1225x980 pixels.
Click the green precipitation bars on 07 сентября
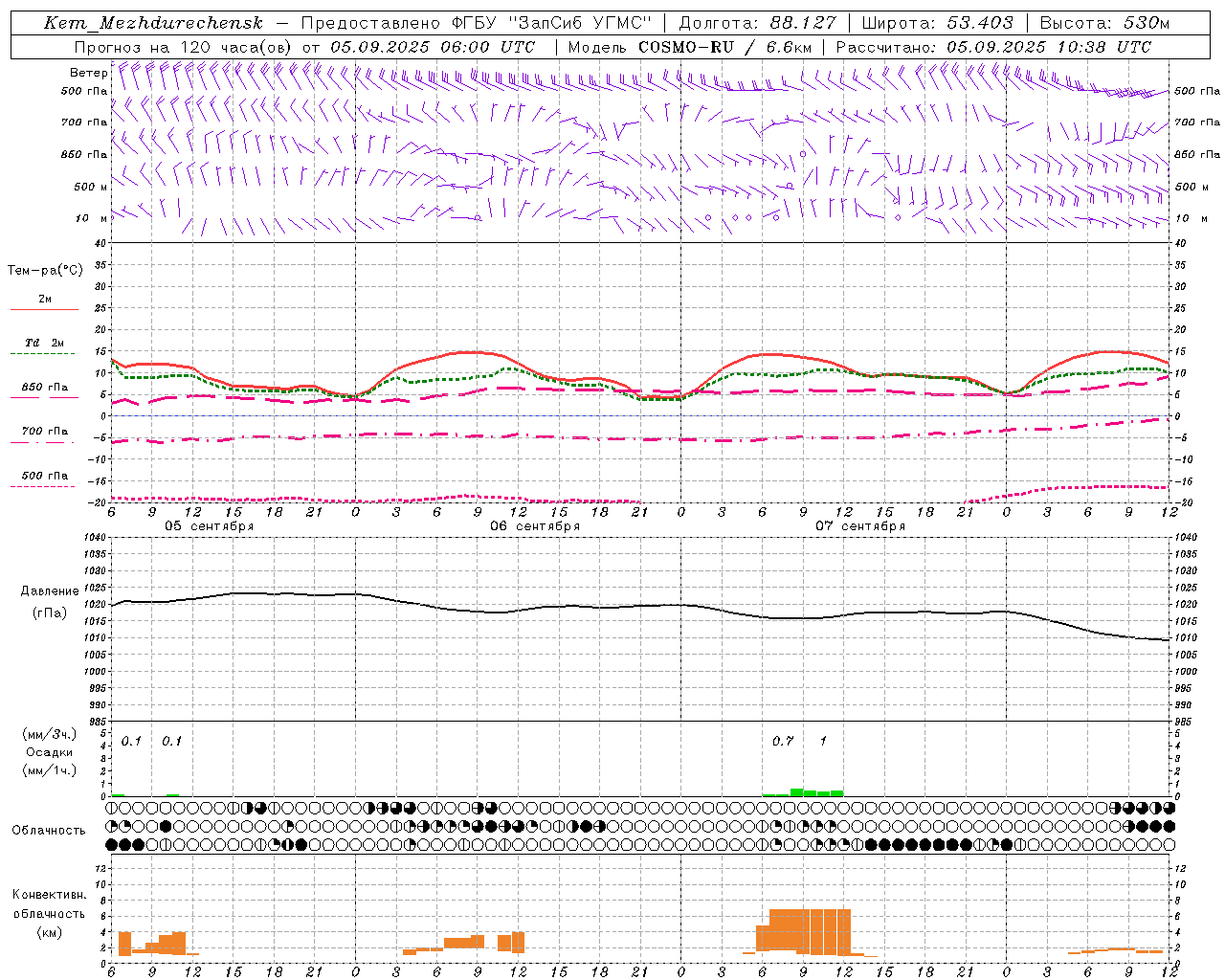tap(803, 792)
